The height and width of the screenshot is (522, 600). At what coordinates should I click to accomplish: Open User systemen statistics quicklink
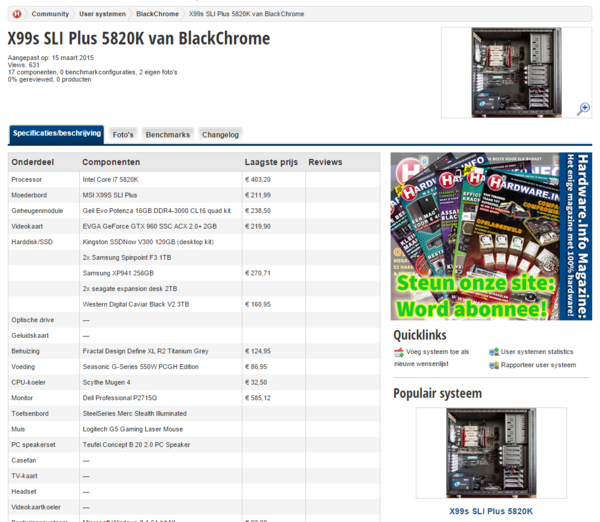pyautogui.click(x=537, y=352)
